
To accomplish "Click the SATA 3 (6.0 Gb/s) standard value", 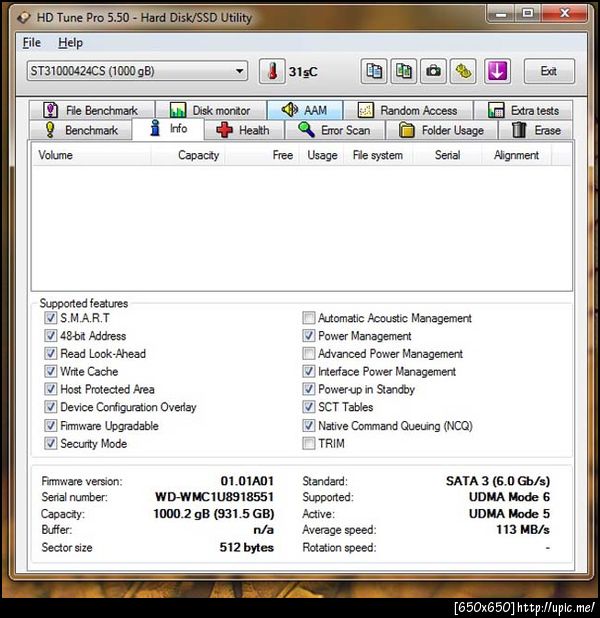I will (498, 481).
